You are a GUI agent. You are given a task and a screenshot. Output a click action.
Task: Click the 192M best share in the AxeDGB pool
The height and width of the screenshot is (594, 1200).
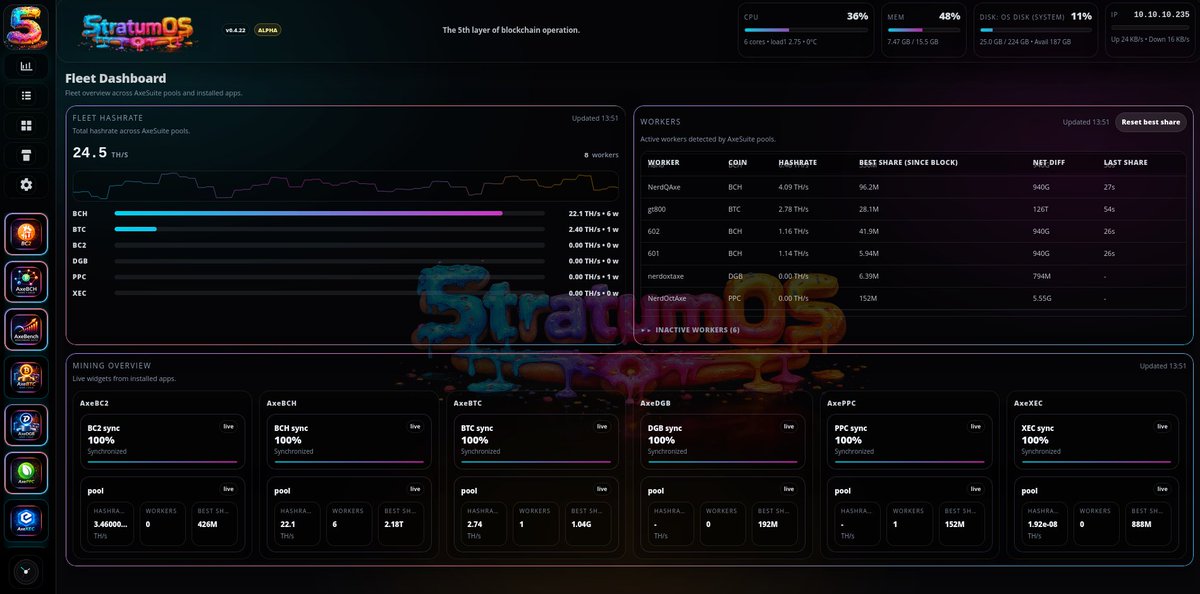click(769, 524)
